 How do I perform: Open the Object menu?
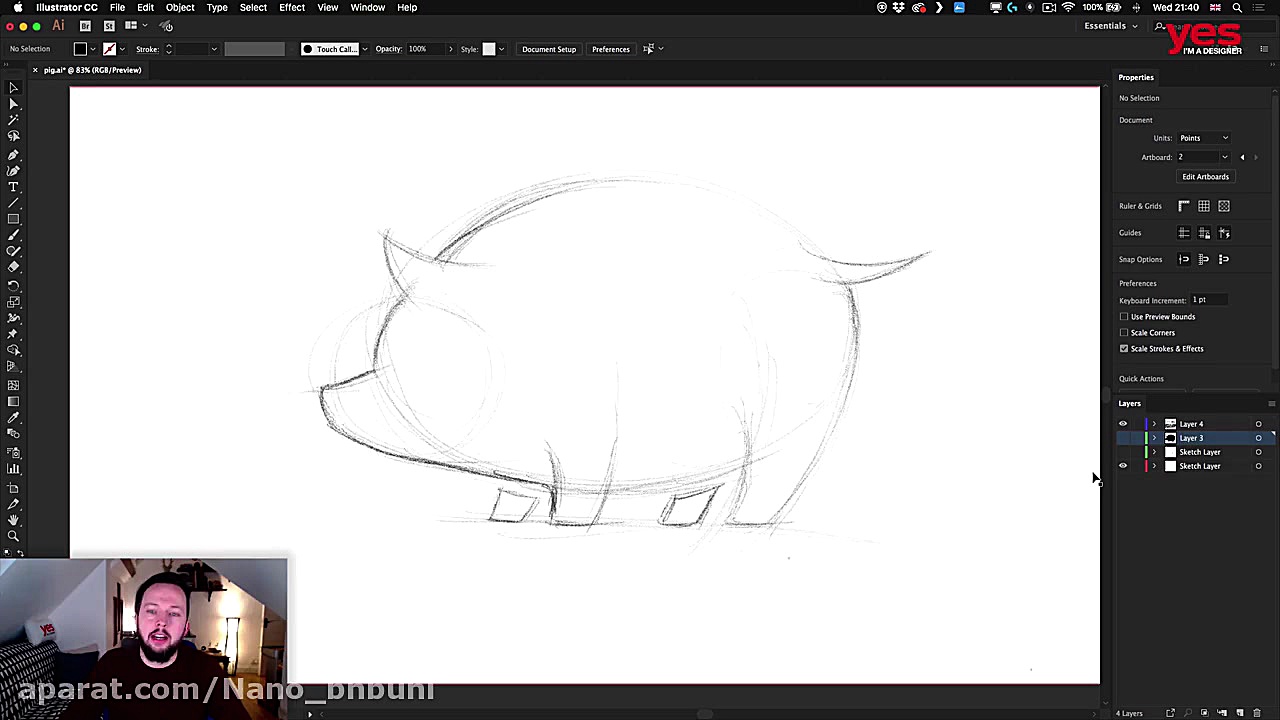coord(180,7)
